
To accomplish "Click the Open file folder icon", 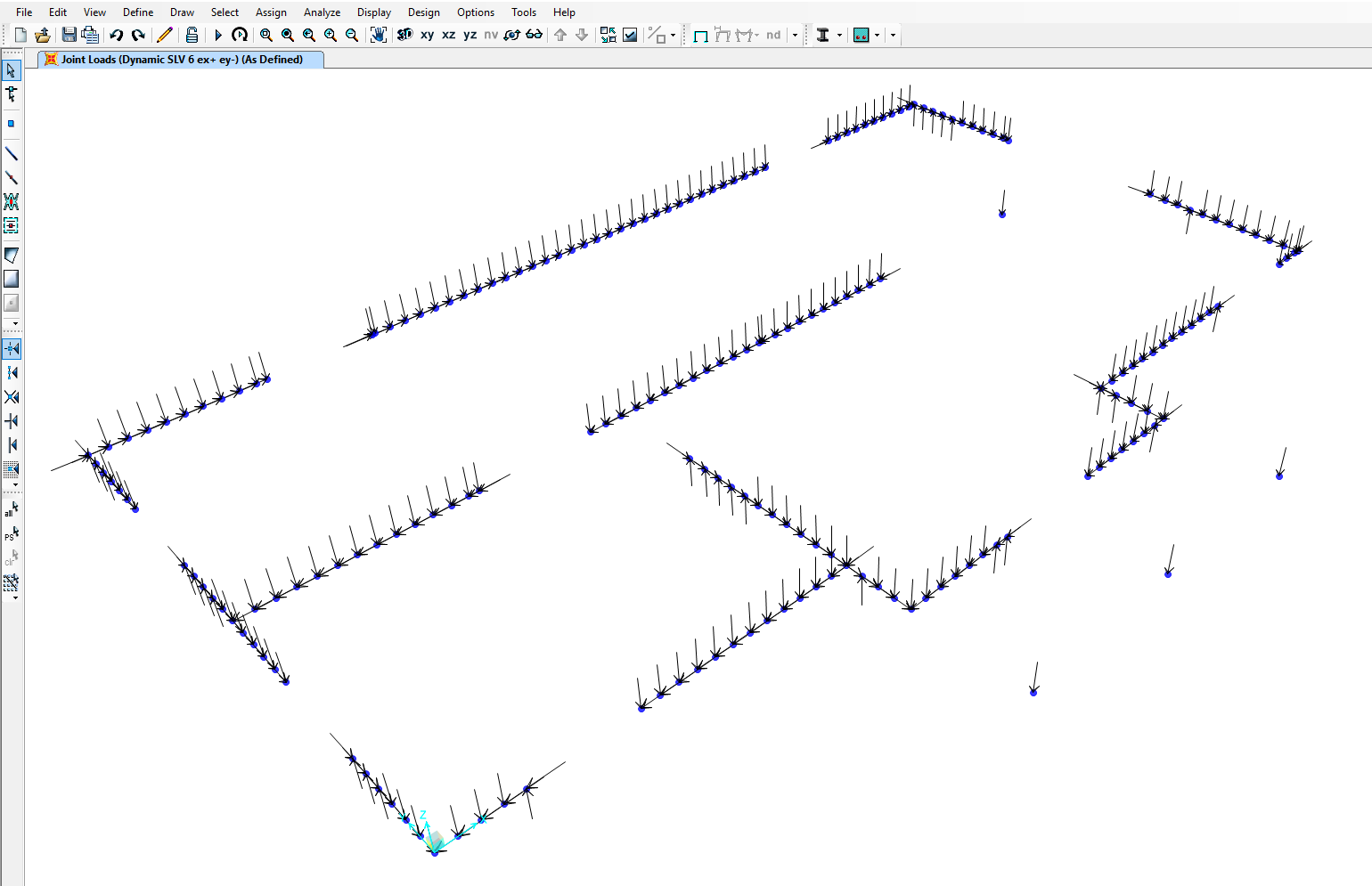I will pos(42,35).
